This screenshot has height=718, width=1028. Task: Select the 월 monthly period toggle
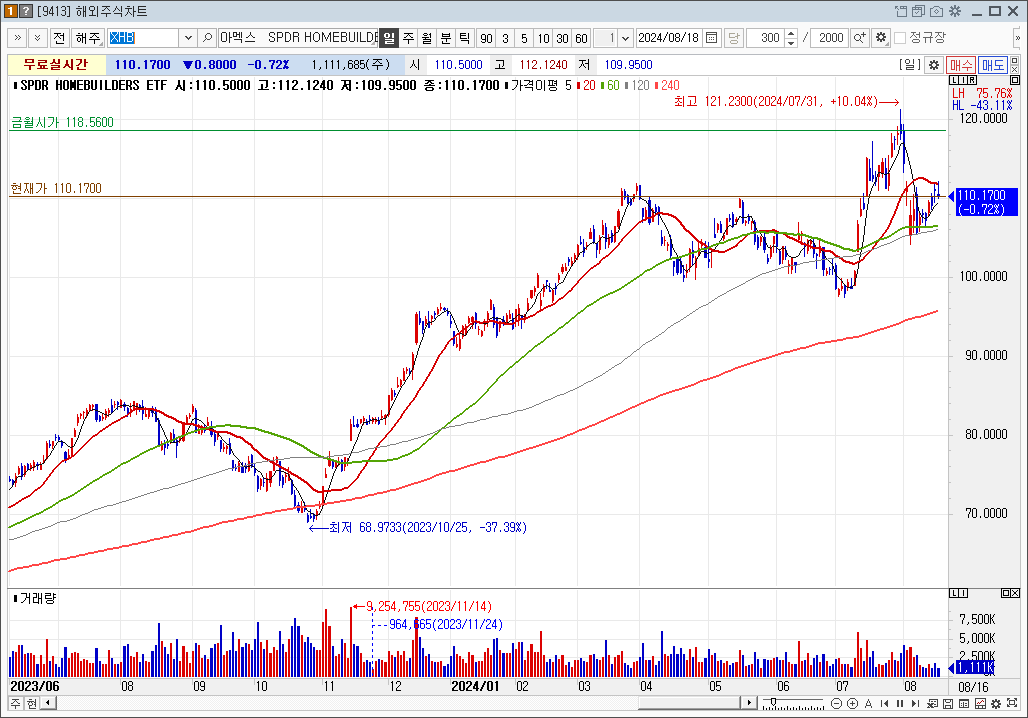pos(426,38)
